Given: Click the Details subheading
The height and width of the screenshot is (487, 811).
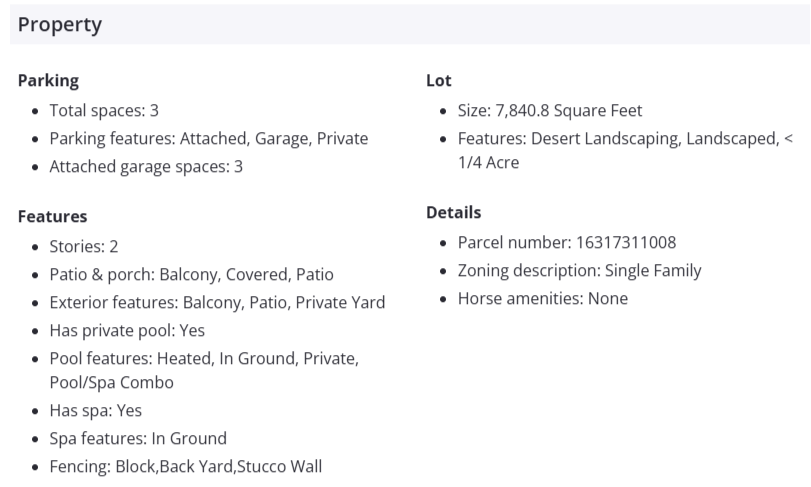Looking at the screenshot, I should pyautogui.click(x=453, y=213).
